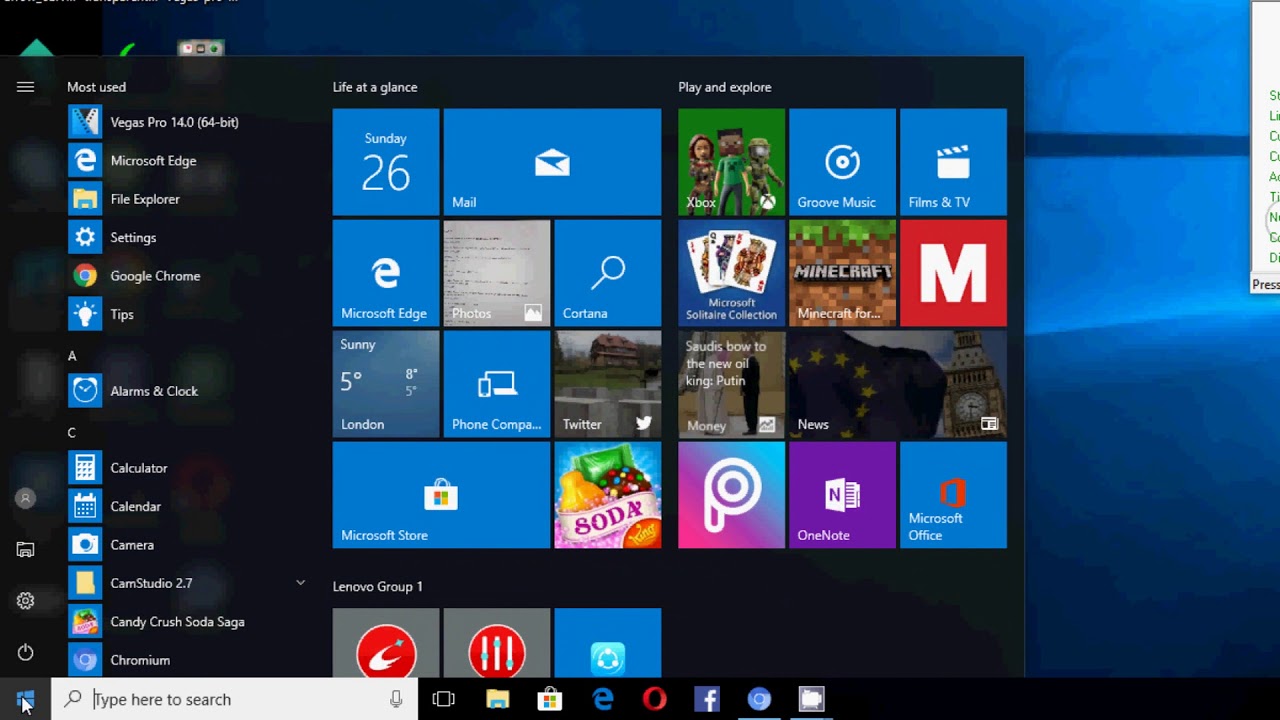Open Settings gear in the Start sidebar
This screenshot has height=720, width=1280.
[25, 601]
